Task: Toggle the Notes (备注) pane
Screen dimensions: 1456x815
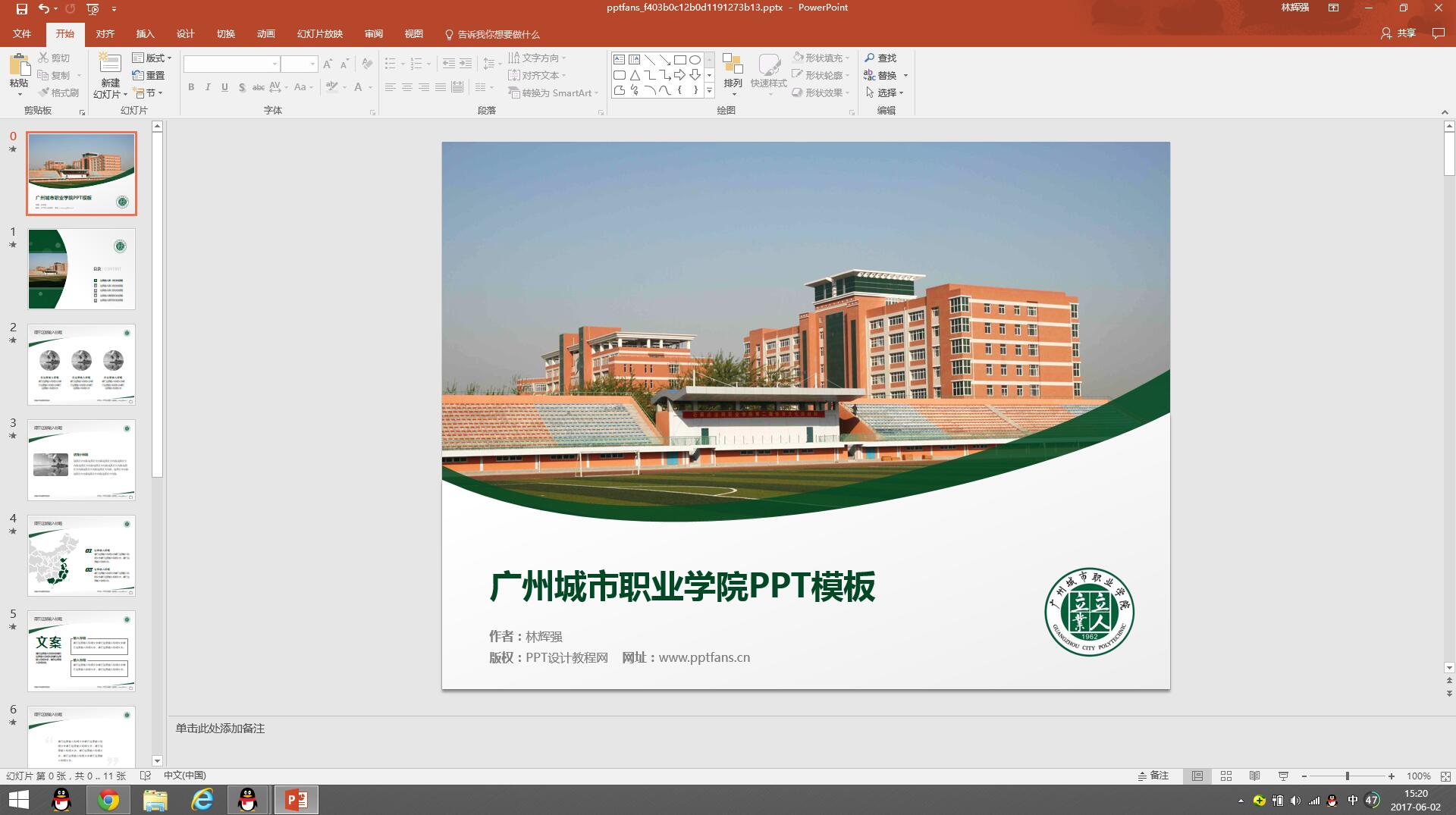Action: [x=1153, y=776]
